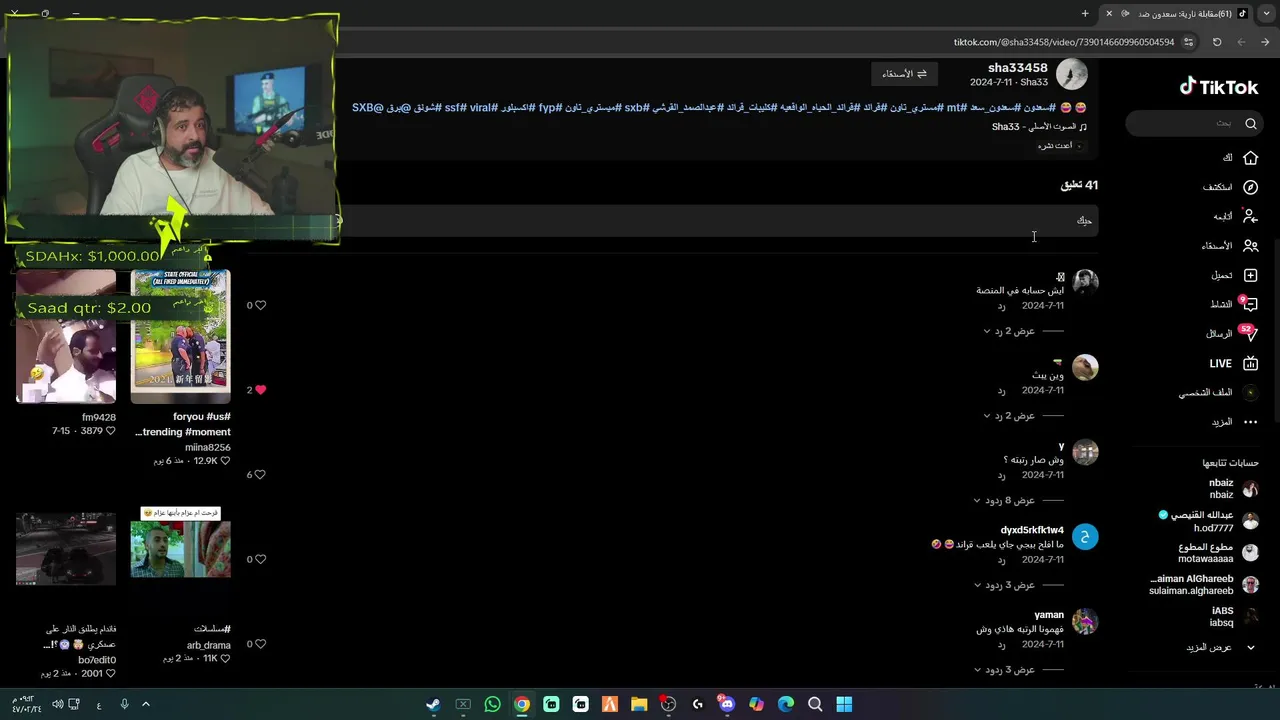Open Discord from the taskbar

(727, 704)
